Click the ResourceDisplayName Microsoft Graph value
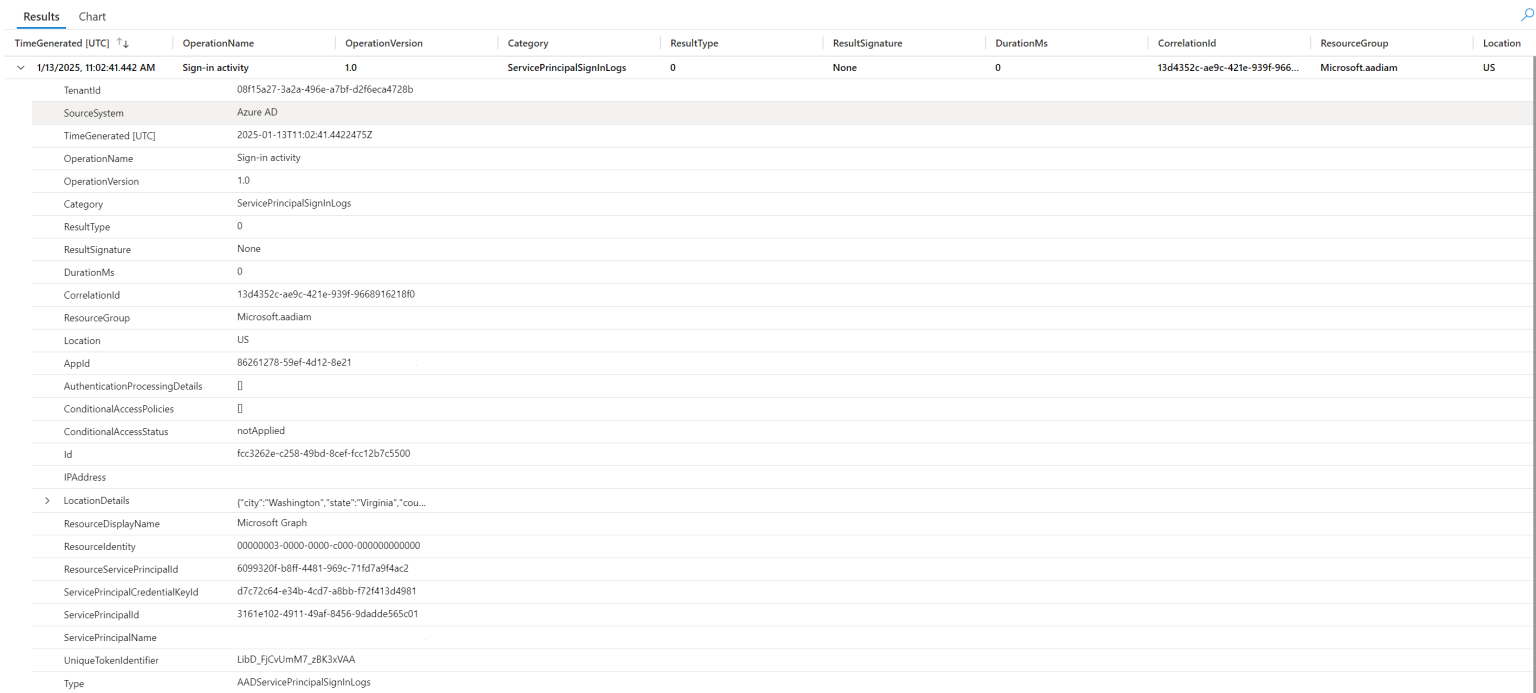 pos(271,523)
